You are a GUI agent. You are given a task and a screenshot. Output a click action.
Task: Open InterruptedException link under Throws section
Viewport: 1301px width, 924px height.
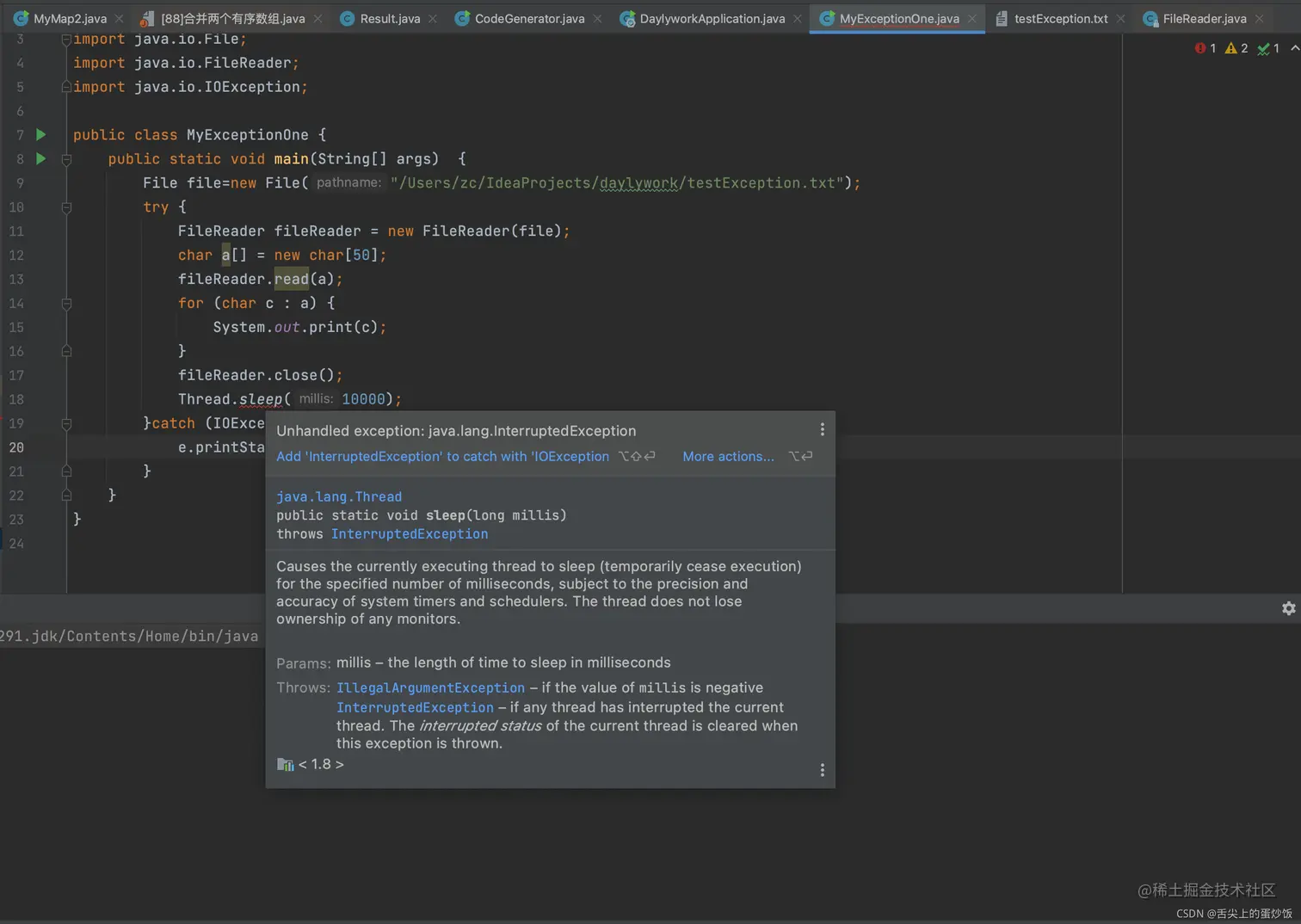(x=415, y=707)
